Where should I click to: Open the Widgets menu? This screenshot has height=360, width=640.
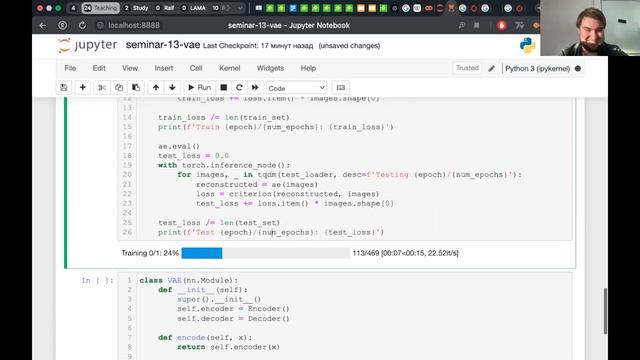270,68
